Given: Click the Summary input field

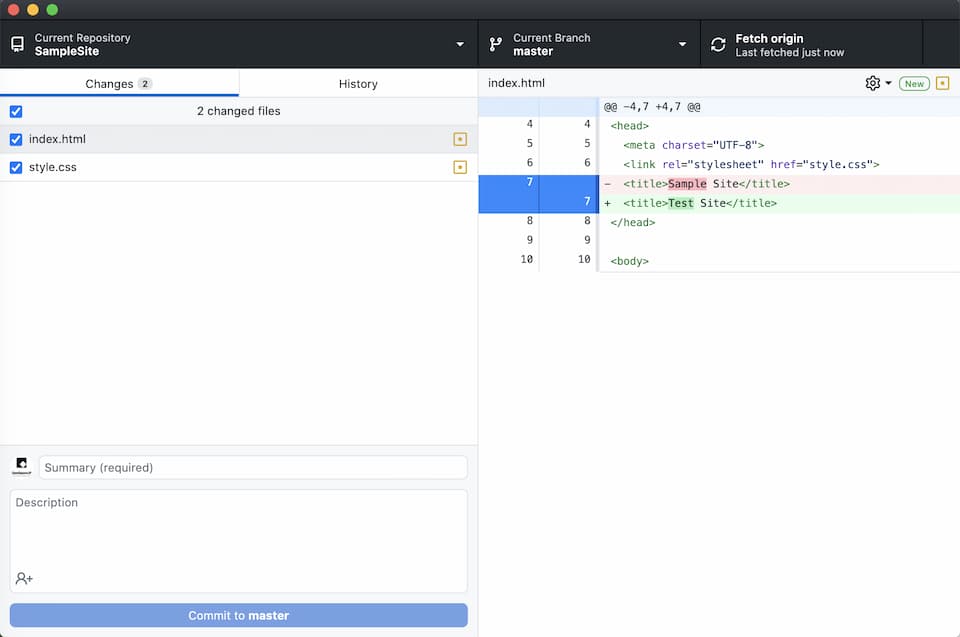Looking at the screenshot, I should 252,467.
